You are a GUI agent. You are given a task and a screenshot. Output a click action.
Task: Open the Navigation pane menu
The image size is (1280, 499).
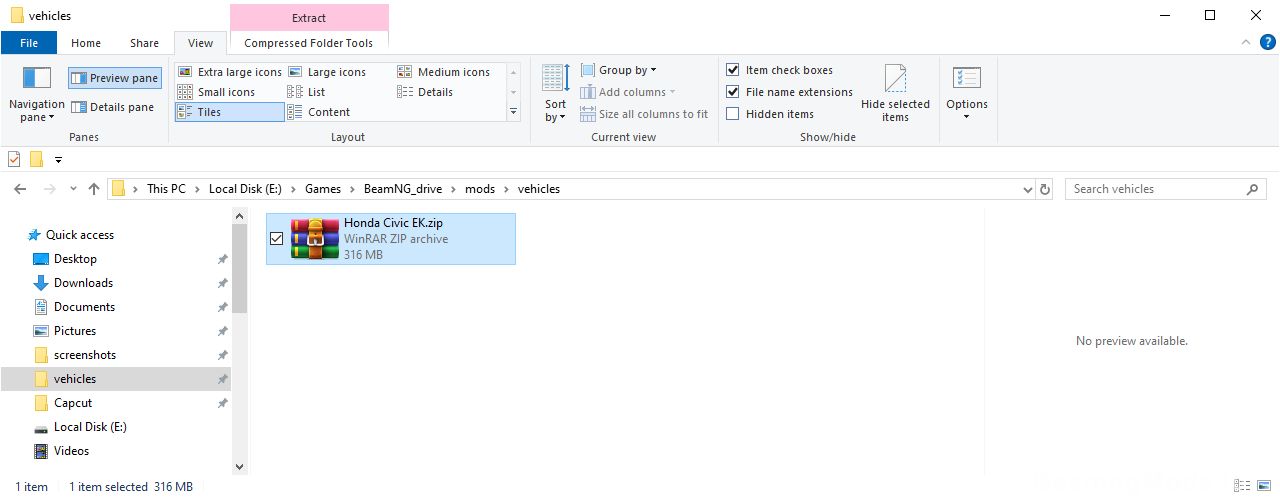(36, 95)
